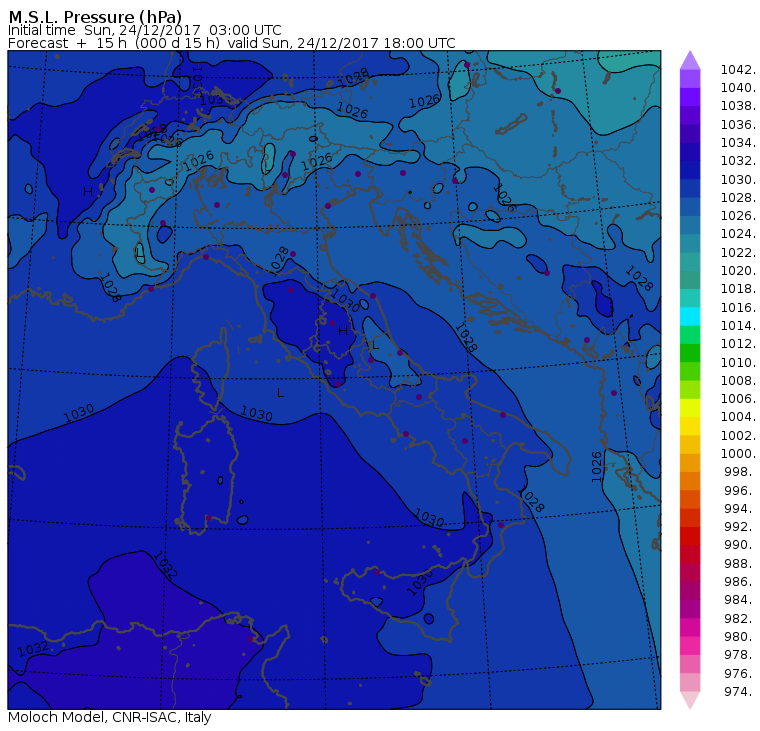Click legend value 1012.

(x=738, y=344)
